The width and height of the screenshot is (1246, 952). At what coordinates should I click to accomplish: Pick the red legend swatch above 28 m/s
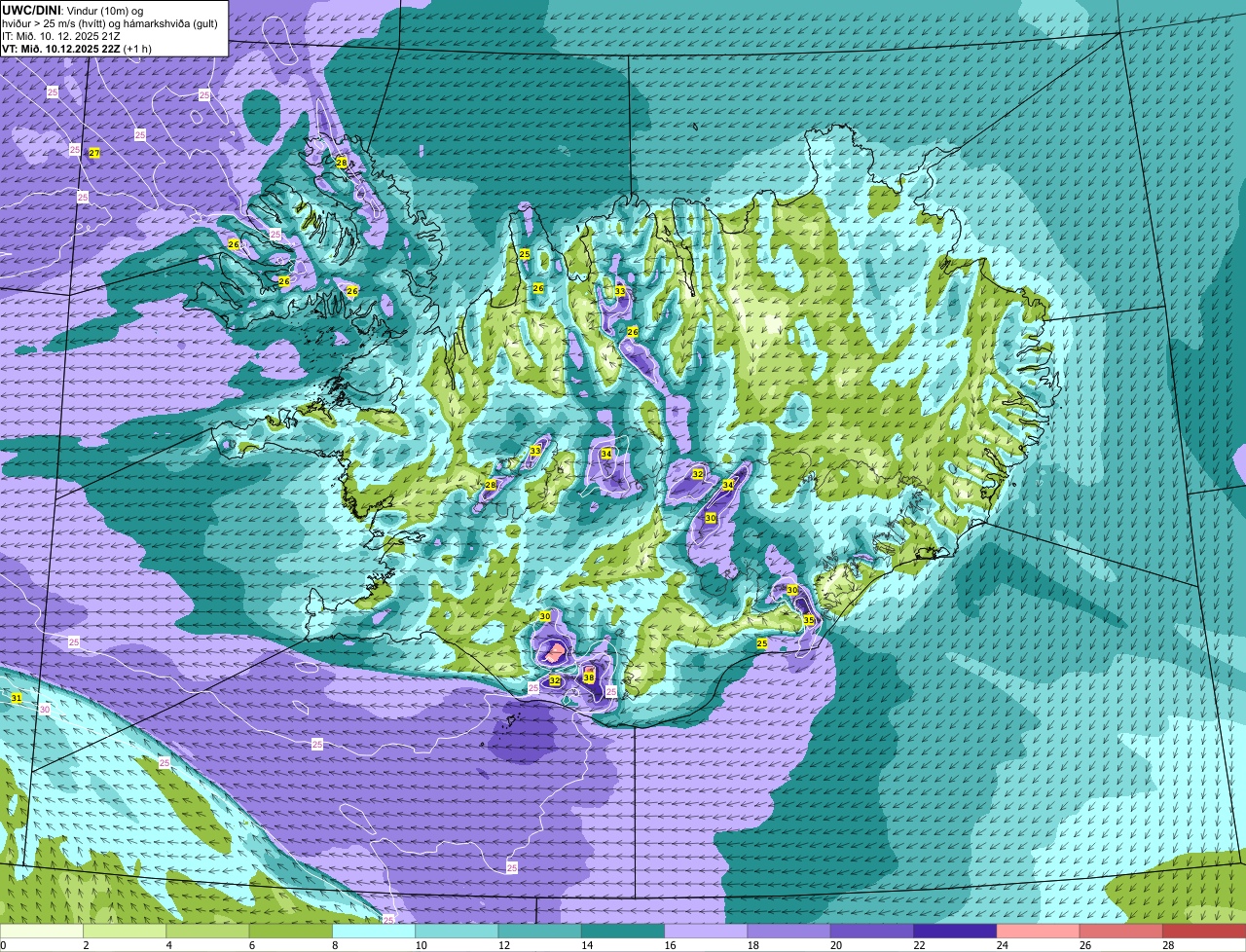[1204, 931]
